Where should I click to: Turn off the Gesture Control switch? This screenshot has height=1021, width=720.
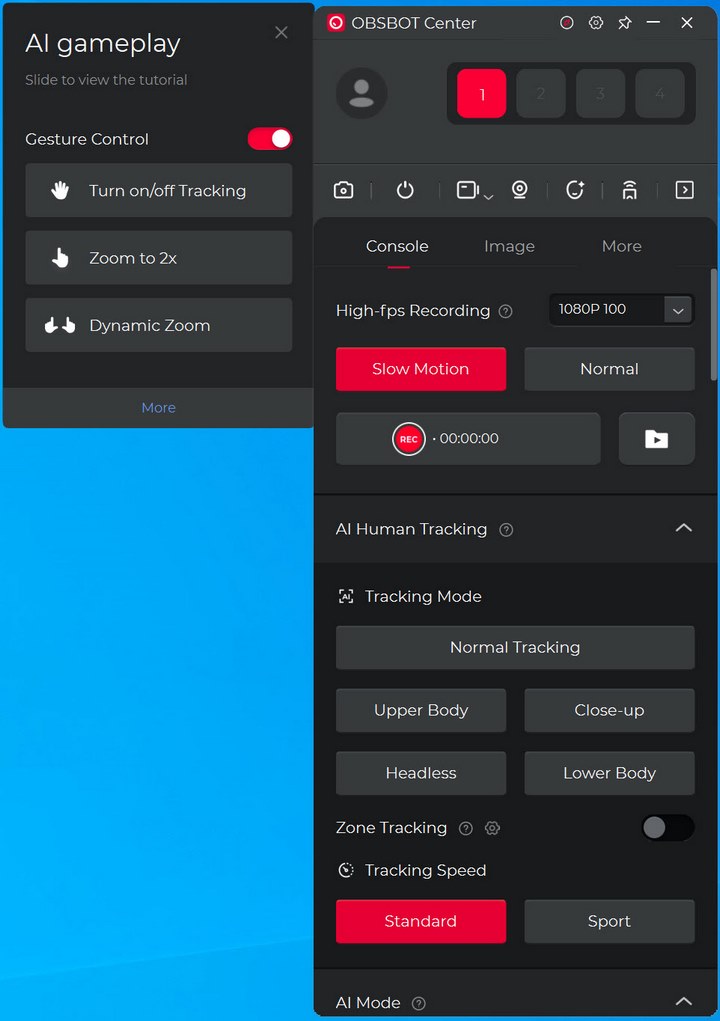[x=270, y=139]
